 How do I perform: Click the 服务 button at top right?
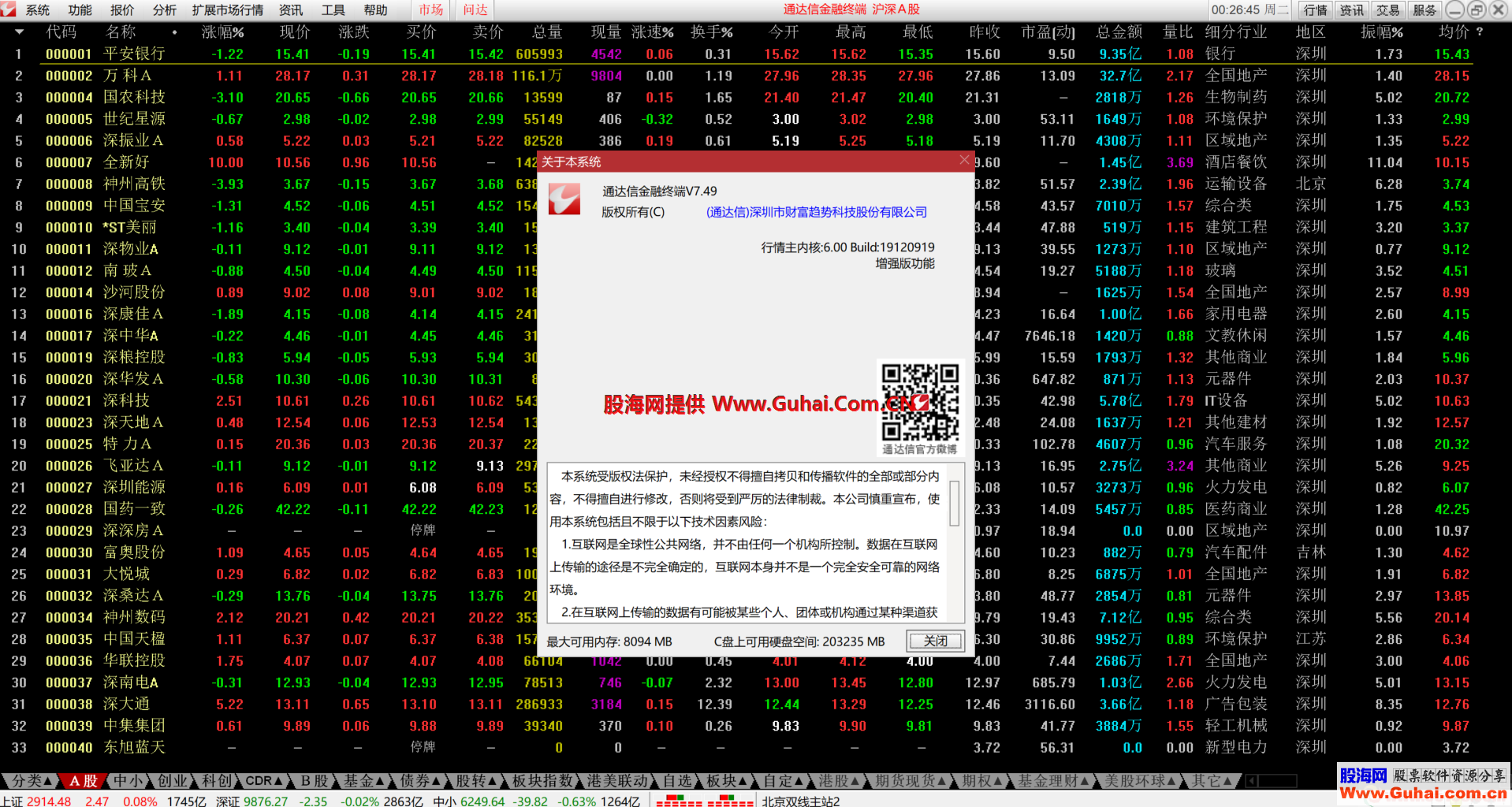1424,10
